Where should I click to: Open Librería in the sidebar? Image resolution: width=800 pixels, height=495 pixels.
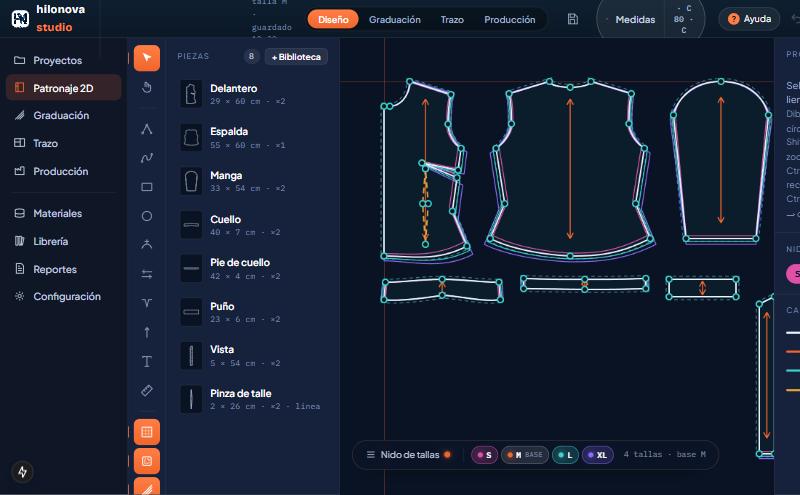[63, 241]
